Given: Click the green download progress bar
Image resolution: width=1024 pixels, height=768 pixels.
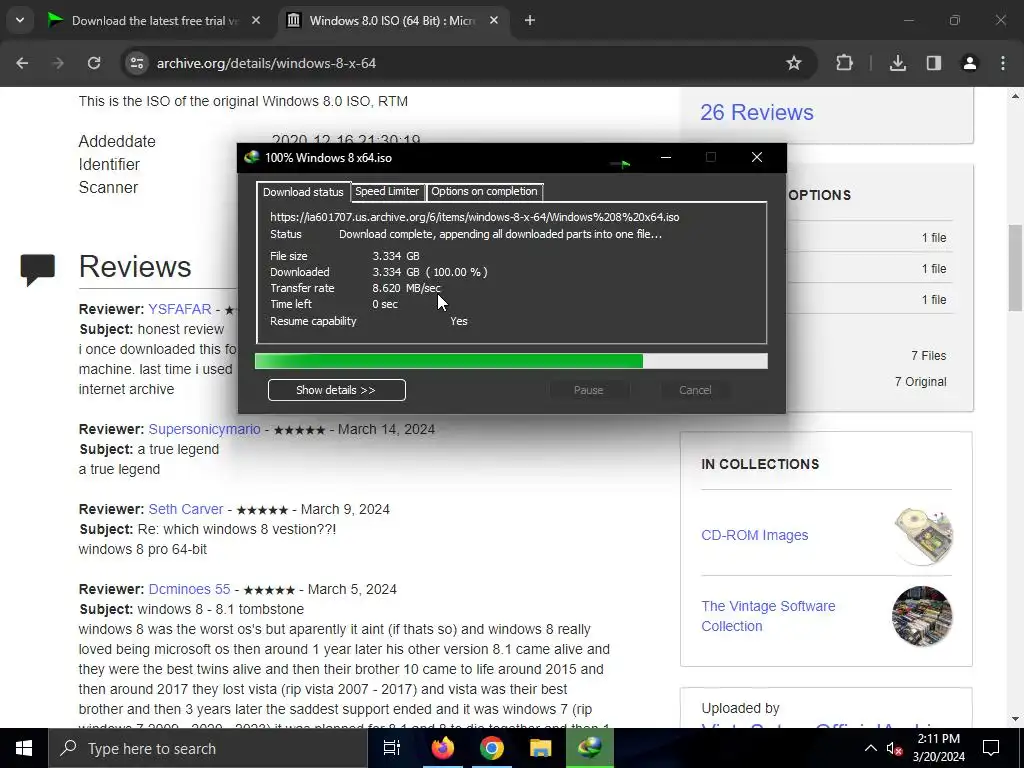Looking at the screenshot, I should tap(511, 361).
